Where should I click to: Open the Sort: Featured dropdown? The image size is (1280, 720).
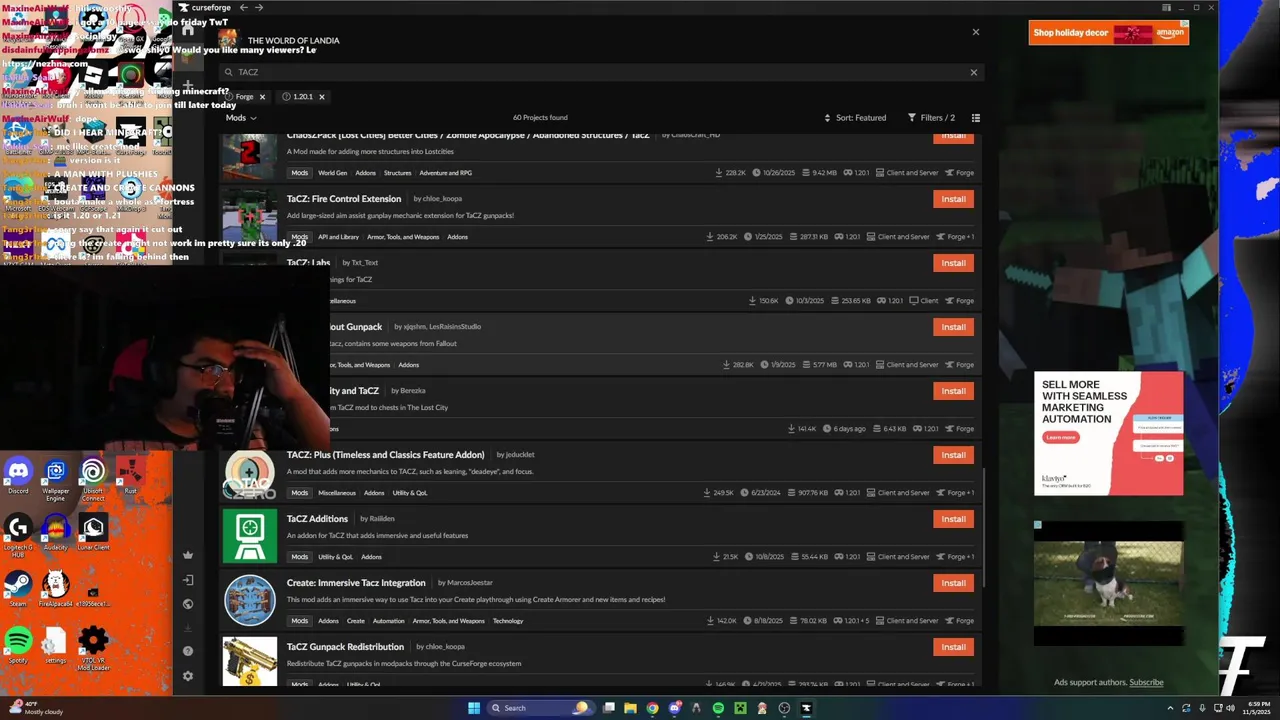pos(855,118)
